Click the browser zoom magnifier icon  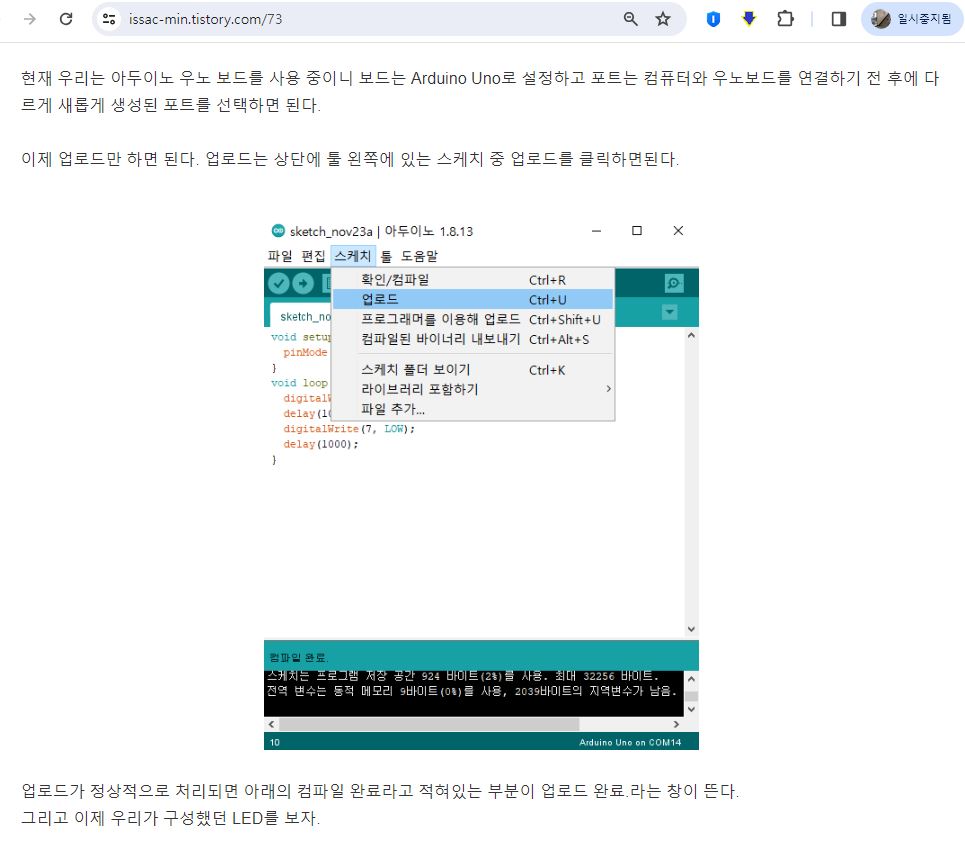coord(631,19)
